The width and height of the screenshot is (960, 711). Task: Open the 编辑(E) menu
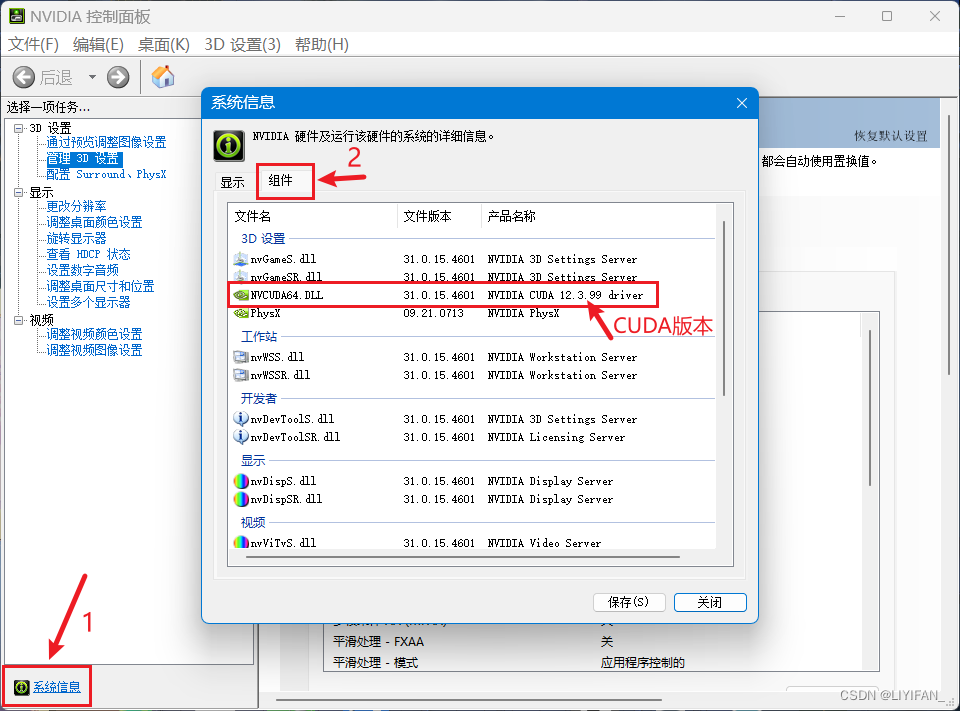pos(98,45)
